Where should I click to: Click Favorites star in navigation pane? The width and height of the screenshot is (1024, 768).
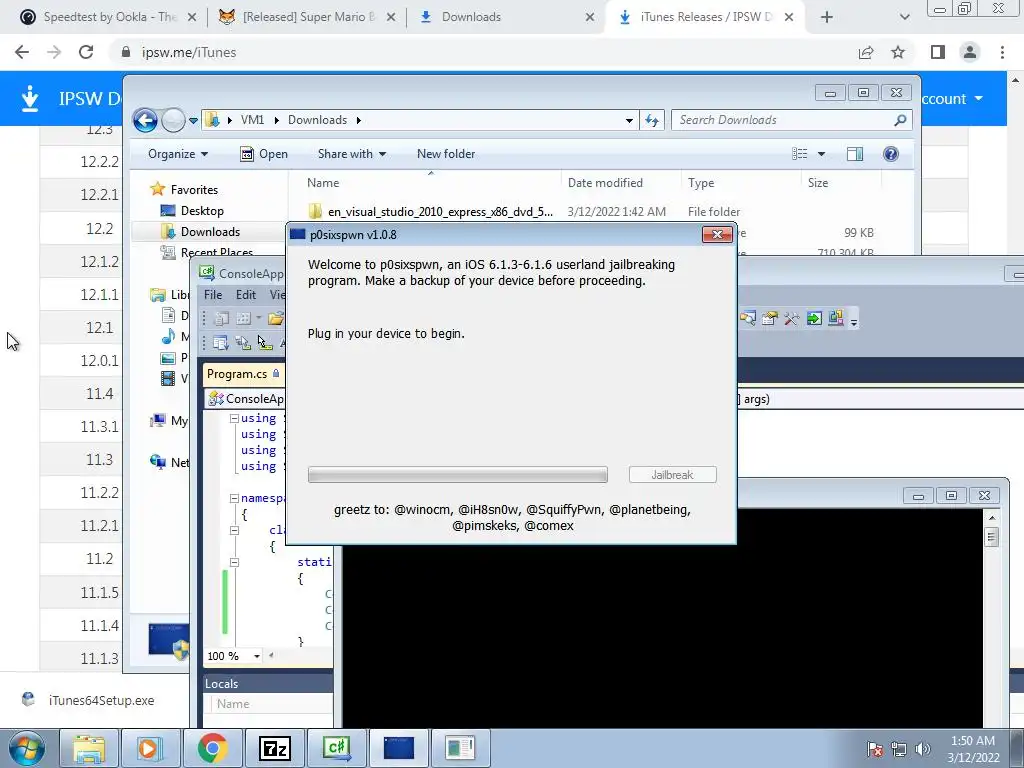157,189
